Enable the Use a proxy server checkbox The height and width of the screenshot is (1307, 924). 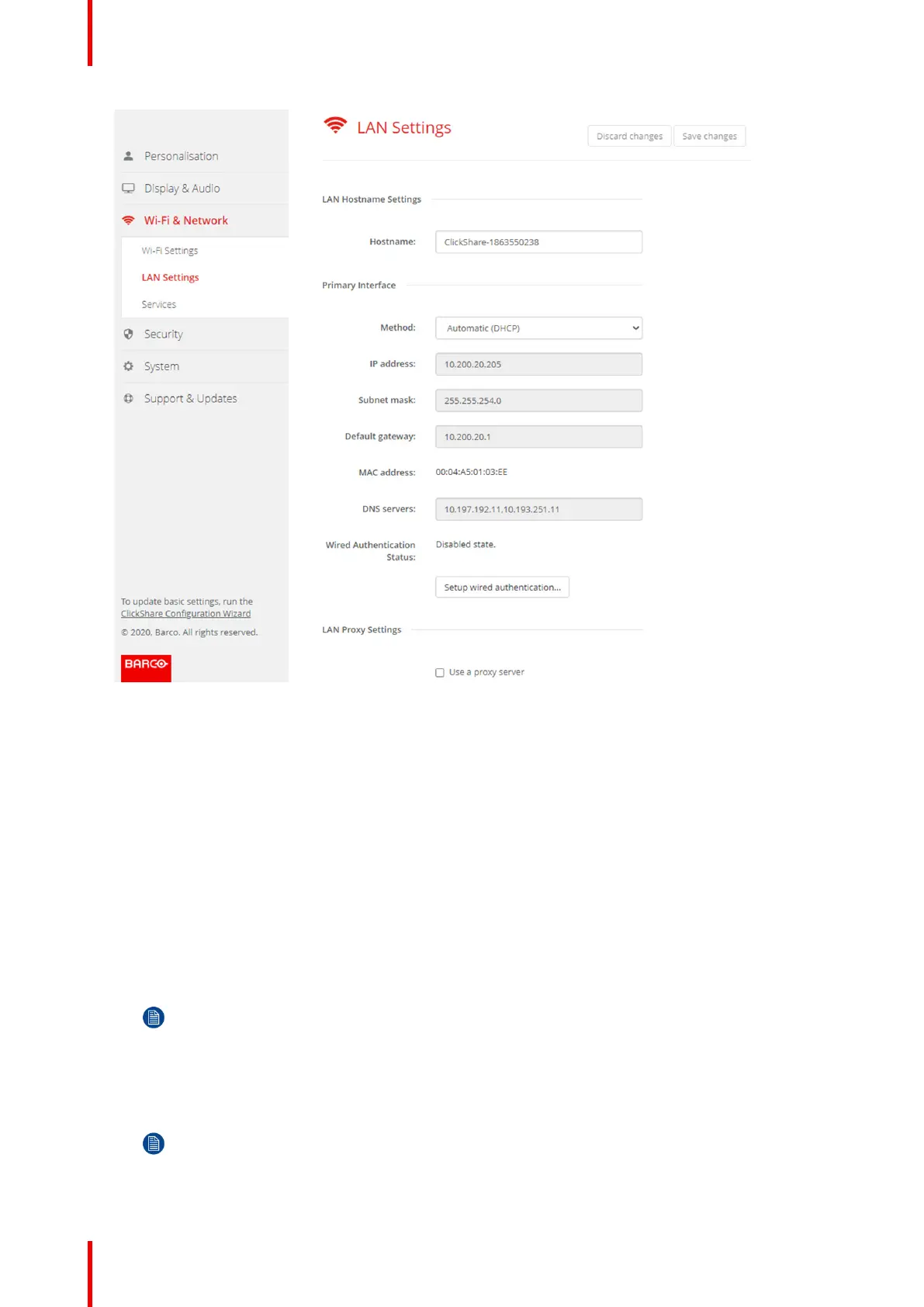tap(440, 672)
